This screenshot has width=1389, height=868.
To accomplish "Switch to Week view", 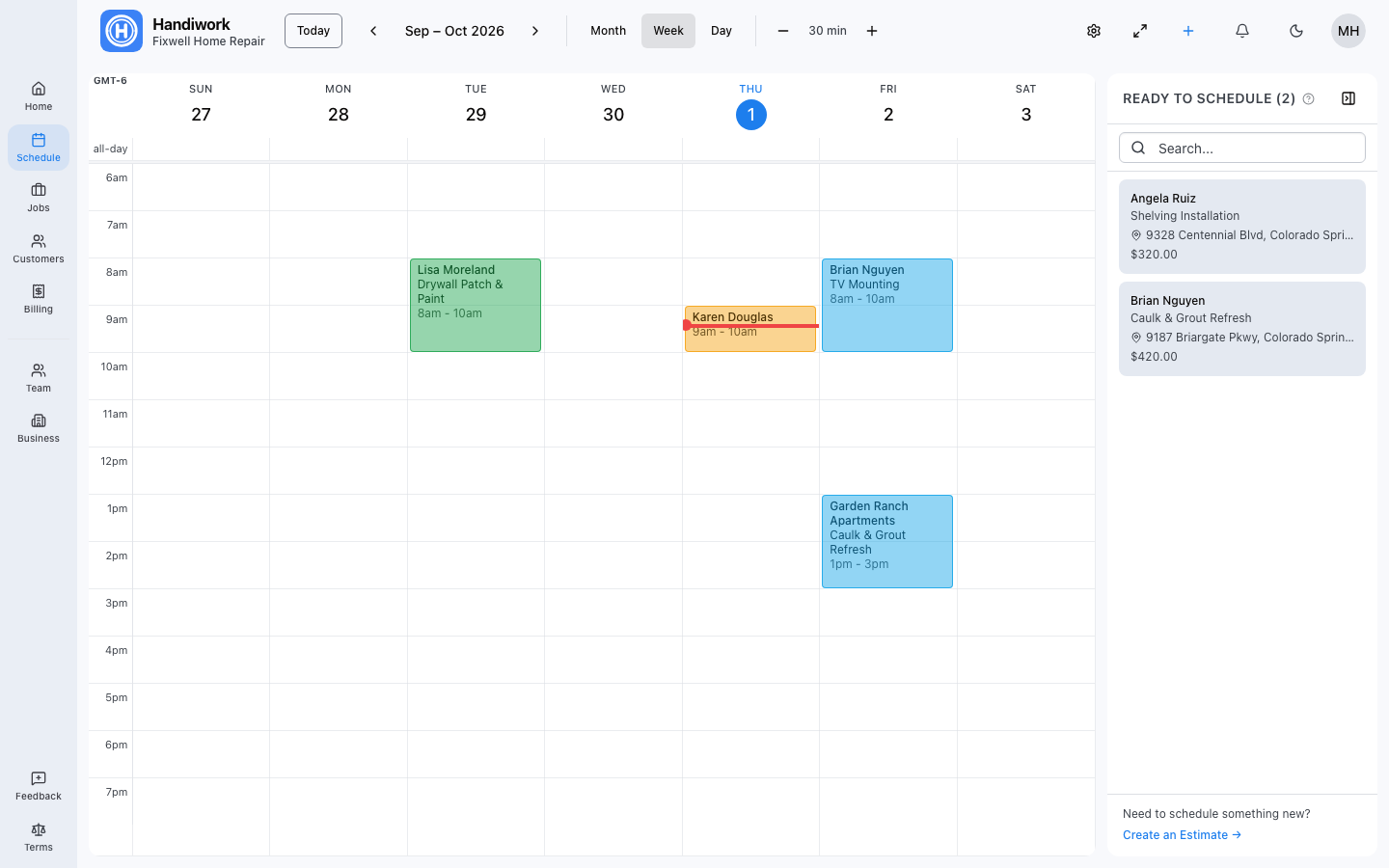I will (x=668, y=31).
